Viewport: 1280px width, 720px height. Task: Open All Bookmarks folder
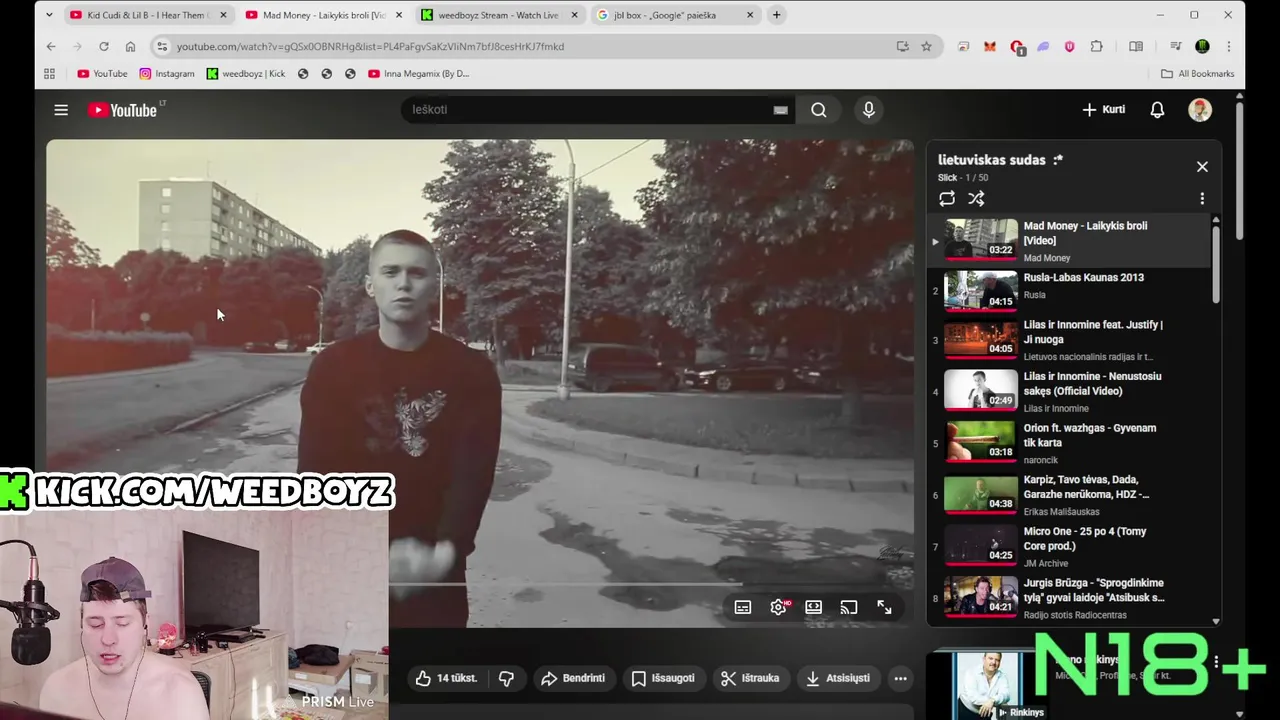(1197, 74)
